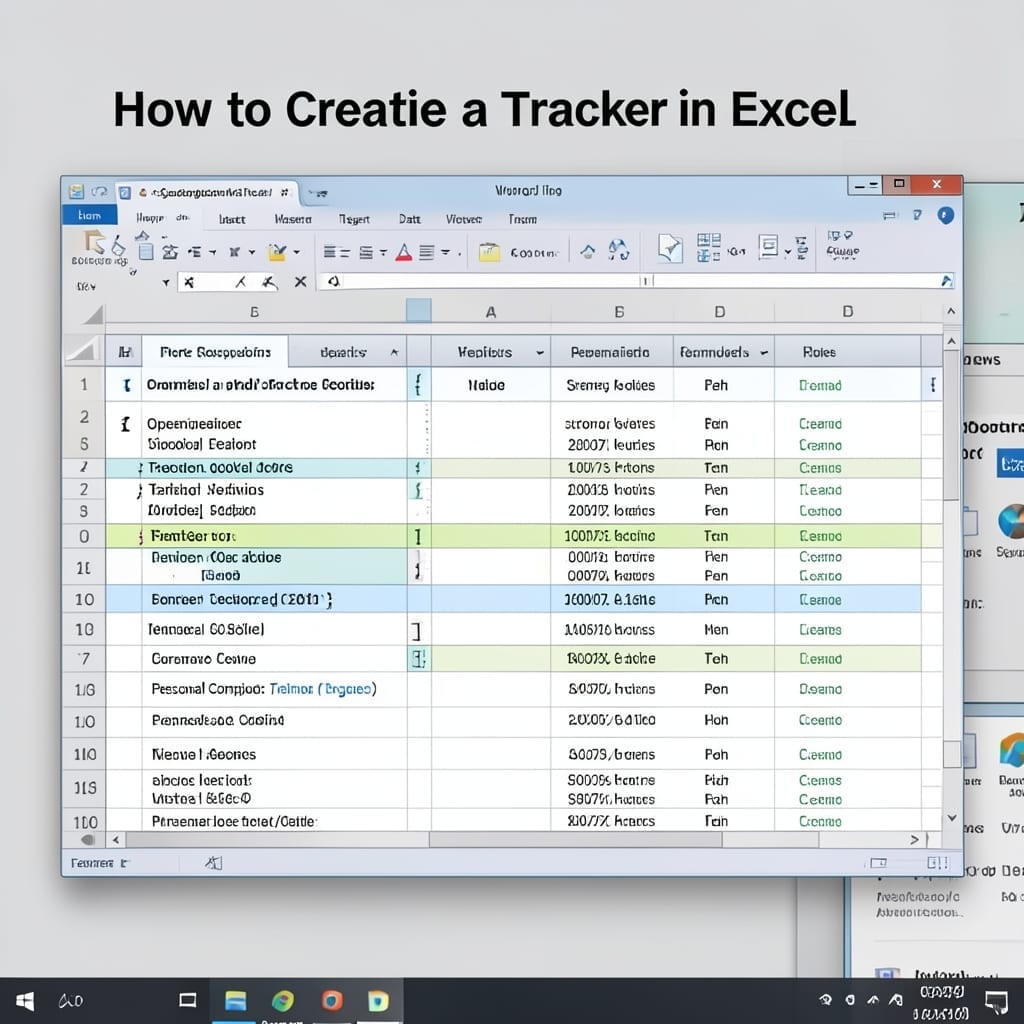Select the 'Flore Rosppeoins' header tab
This screenshot has height=1024, width=1024.
point(215,353)
